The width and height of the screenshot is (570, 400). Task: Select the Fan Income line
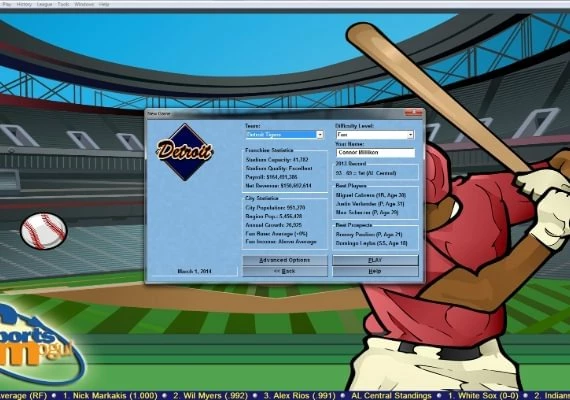281,242
